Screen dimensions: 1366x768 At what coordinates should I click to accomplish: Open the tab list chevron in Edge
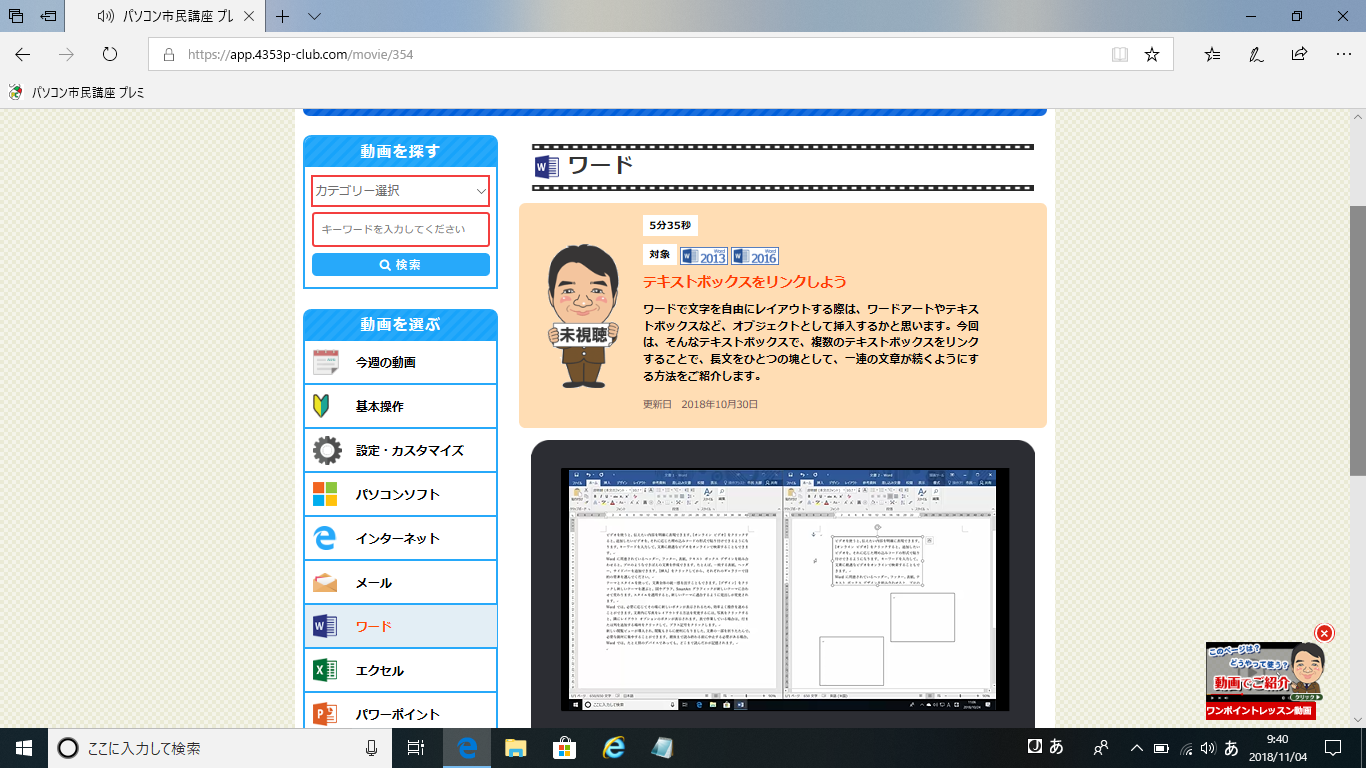click(x=314, y=17)
